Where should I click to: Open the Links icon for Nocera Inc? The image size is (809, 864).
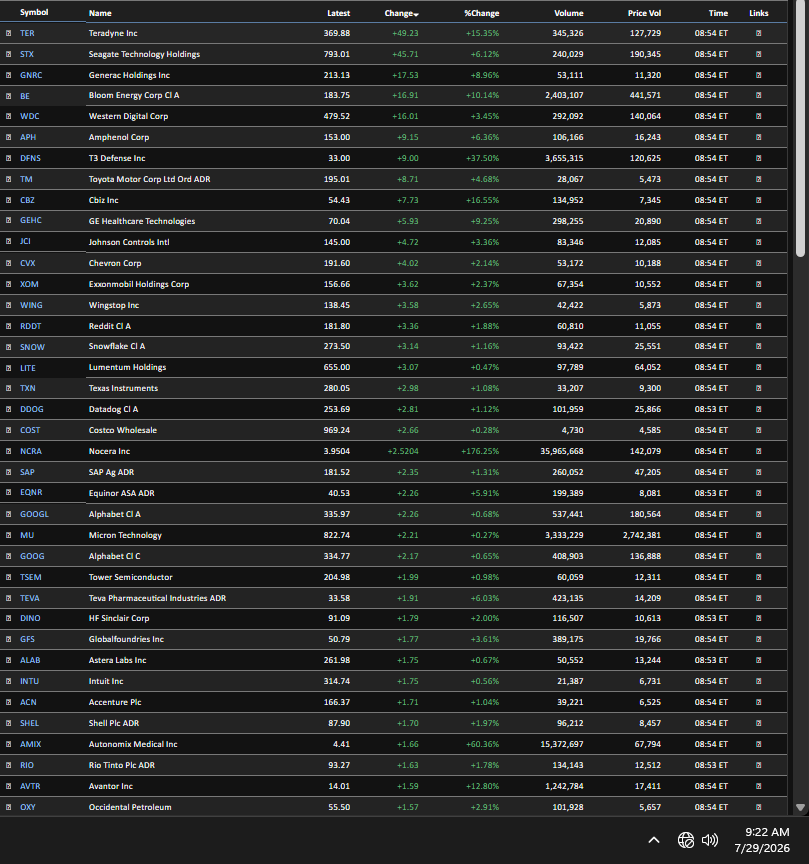pos(758,451)
